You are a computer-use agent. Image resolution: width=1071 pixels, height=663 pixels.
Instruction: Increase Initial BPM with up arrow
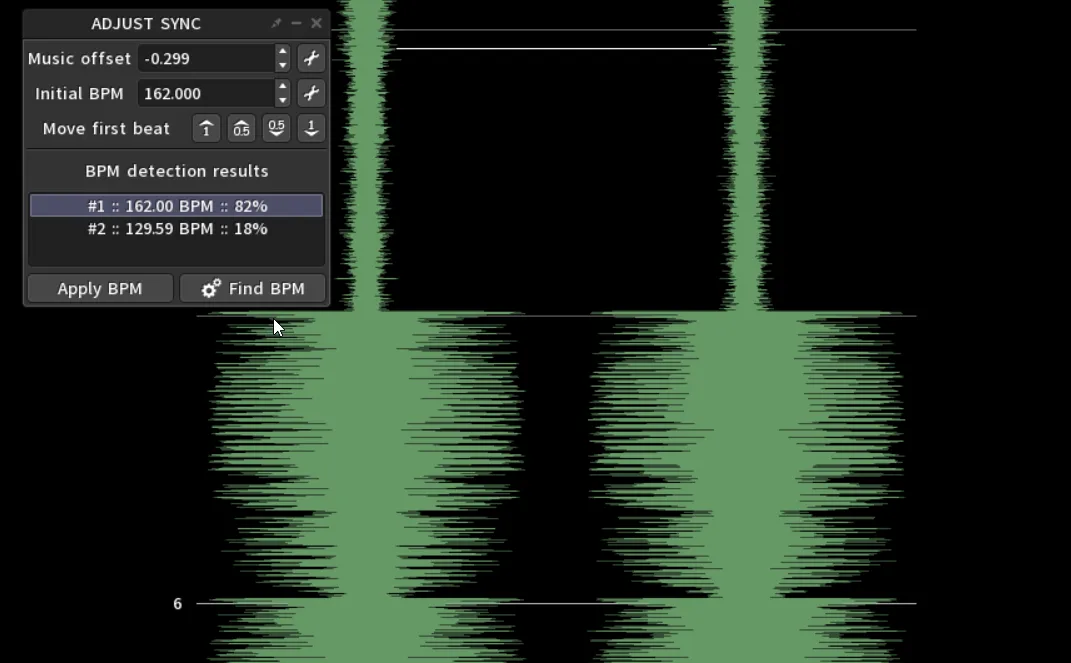click(x=283, y=87)
